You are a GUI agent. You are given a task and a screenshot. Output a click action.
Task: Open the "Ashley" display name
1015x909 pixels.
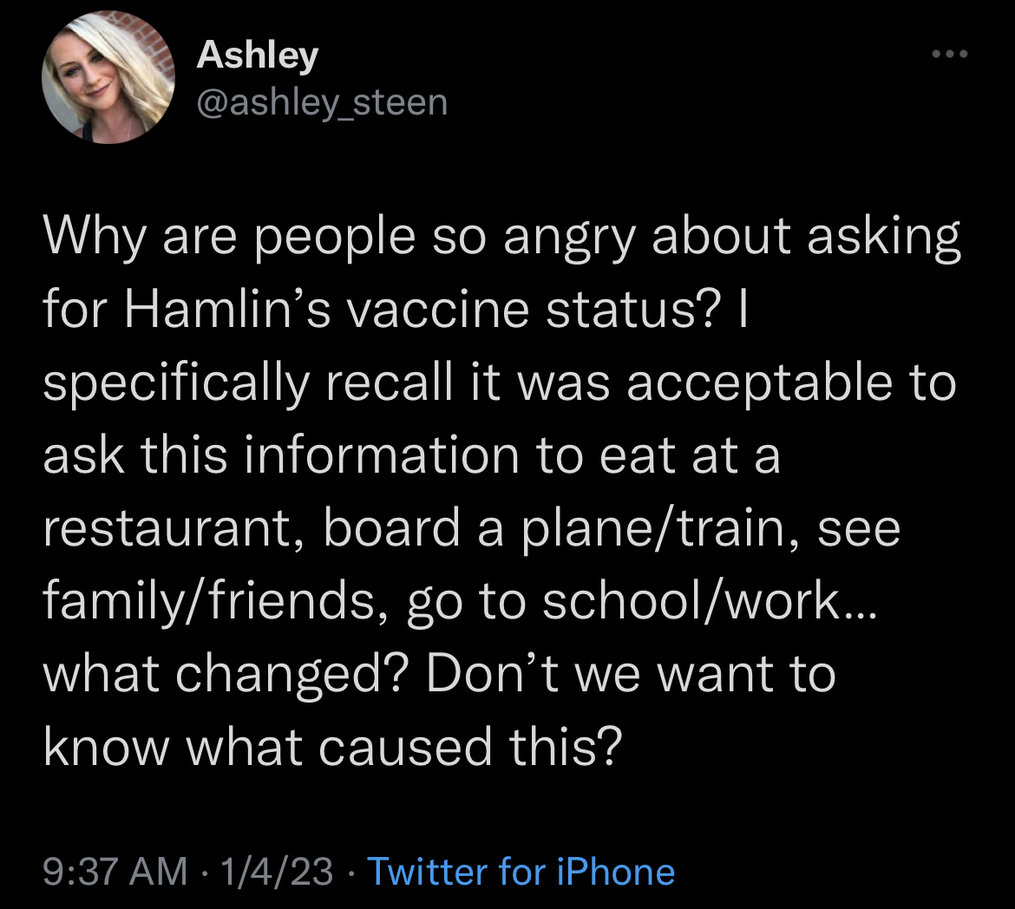(x=257, y=54)
